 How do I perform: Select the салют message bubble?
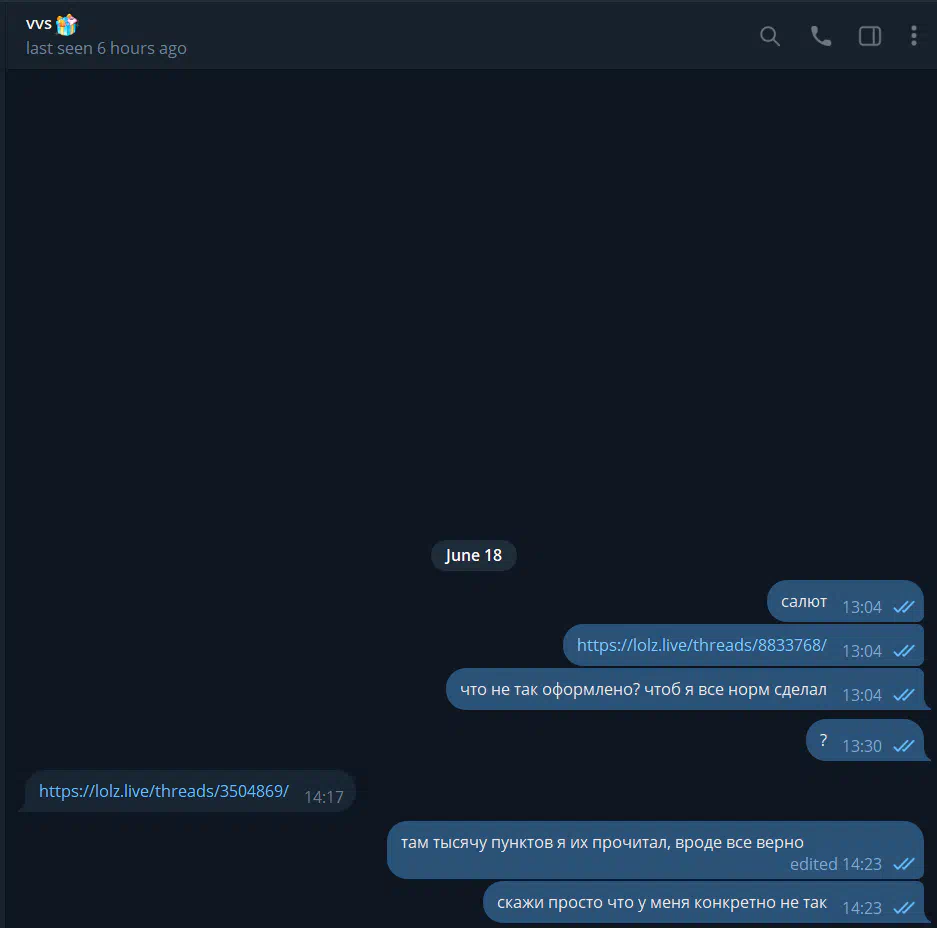click(x=845, y=601)
